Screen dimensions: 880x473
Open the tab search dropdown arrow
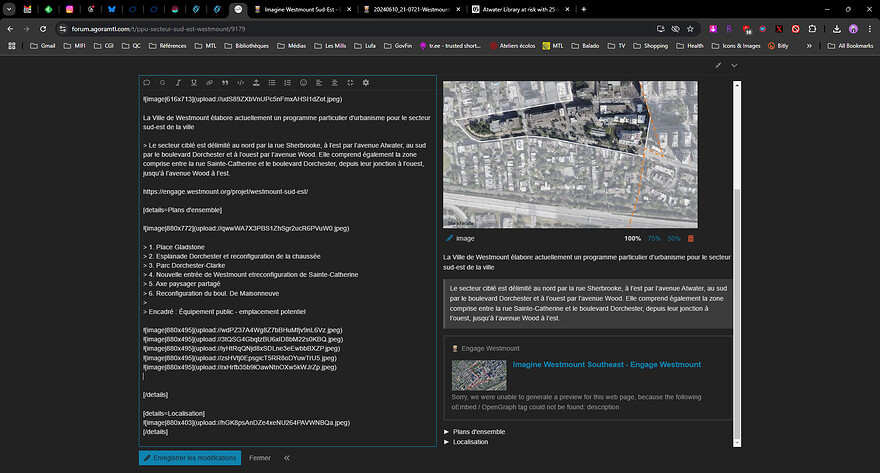click(10, 10)
